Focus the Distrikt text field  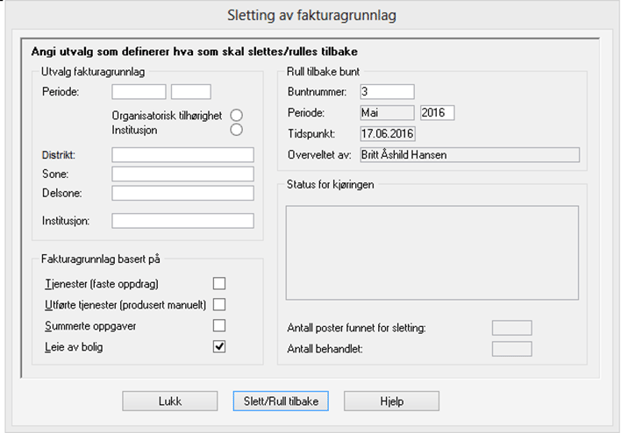click(x=183, y=155)
